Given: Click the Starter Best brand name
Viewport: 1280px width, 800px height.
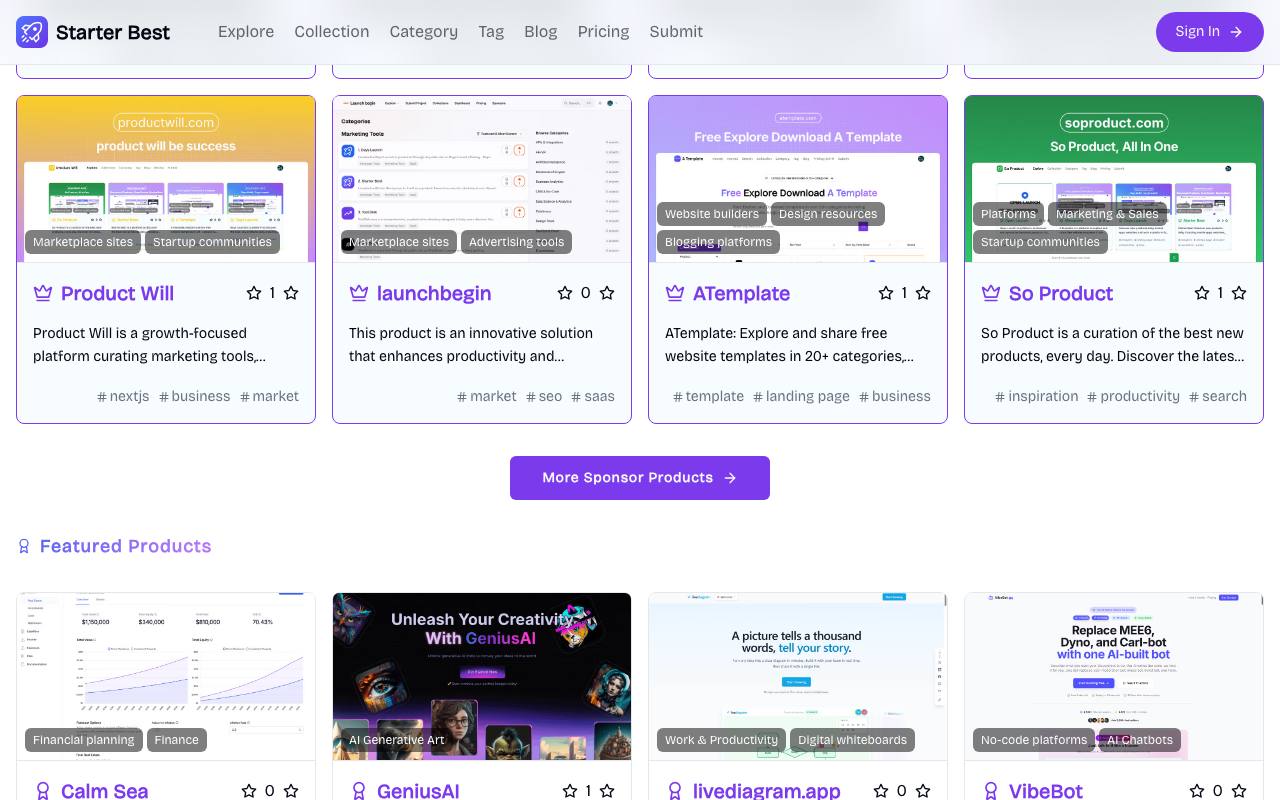Looking at the screenshot, I should click(113, 32).
